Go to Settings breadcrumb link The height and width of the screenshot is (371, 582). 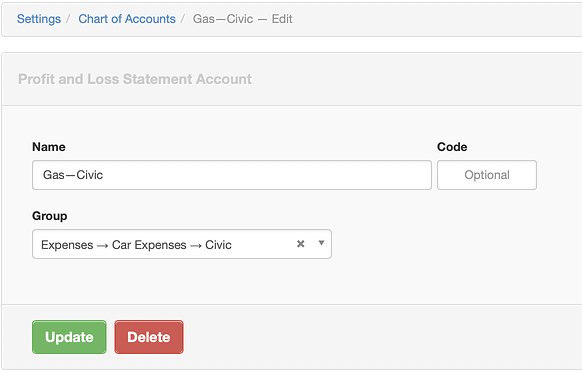(x=39, y=19)
